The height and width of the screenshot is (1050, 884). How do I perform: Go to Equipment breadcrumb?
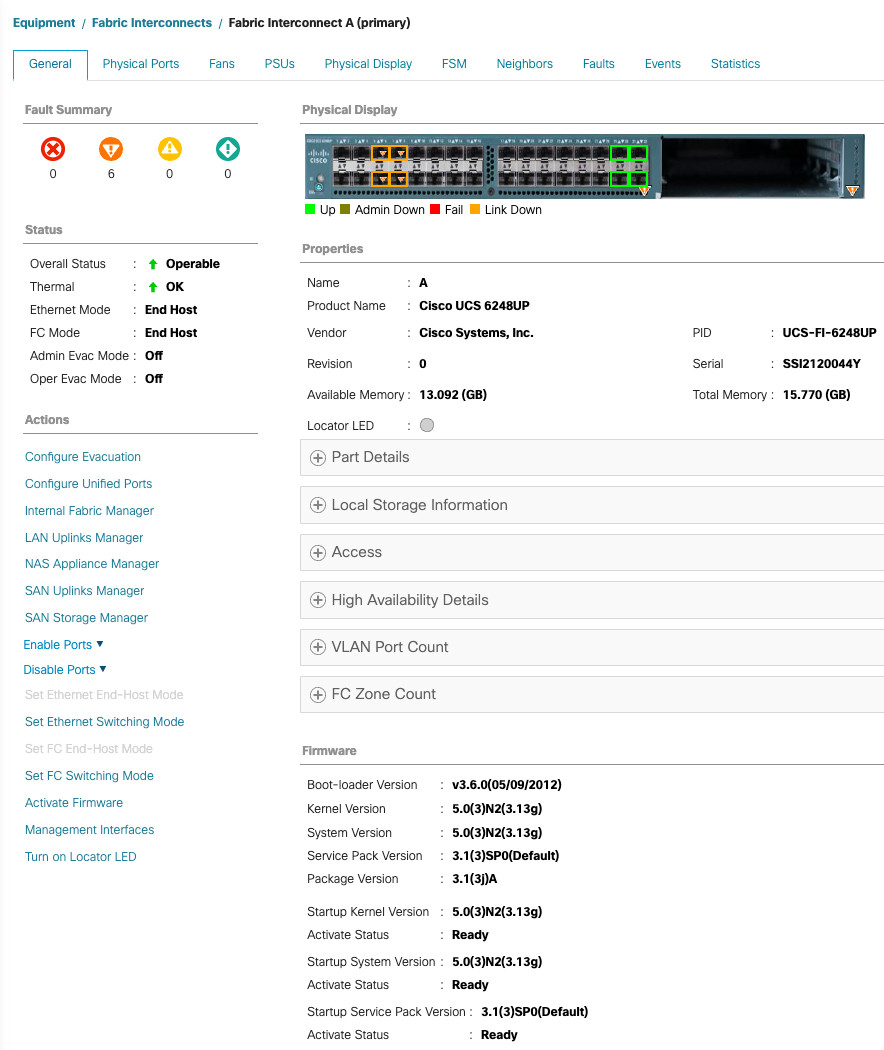tap(44, 23)
